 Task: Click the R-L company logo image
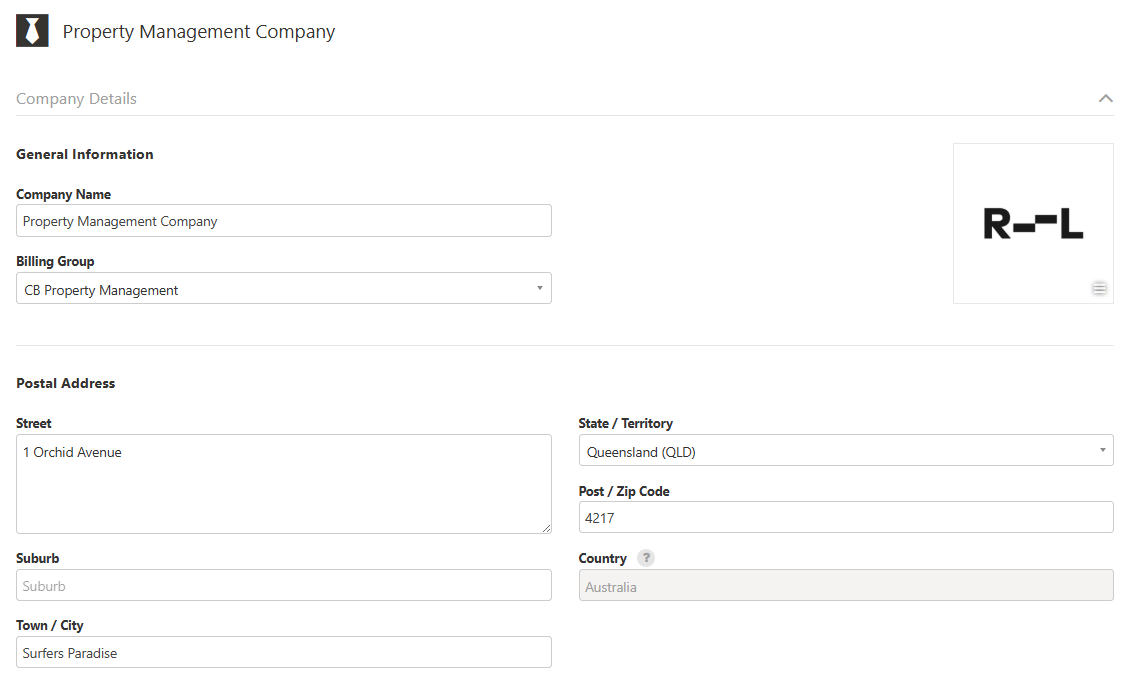(x=1032, y=223)
